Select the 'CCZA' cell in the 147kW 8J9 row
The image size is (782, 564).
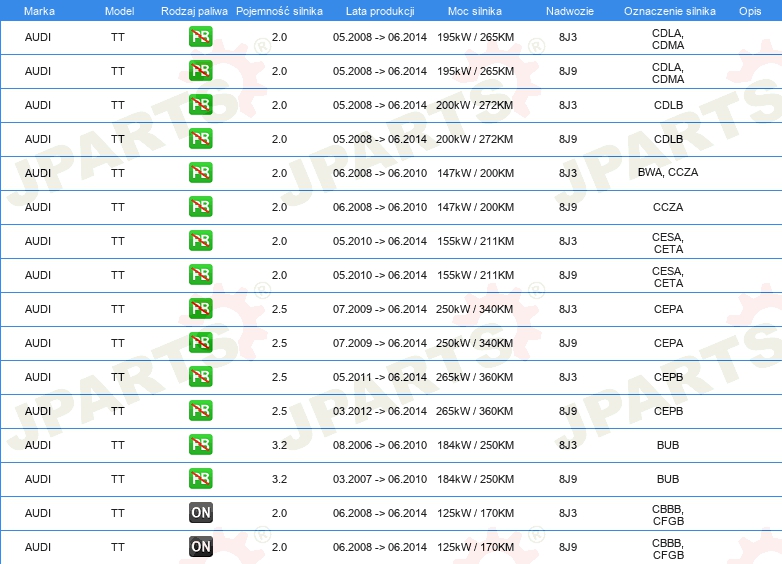pyautogui.click(x=668, y=207)
